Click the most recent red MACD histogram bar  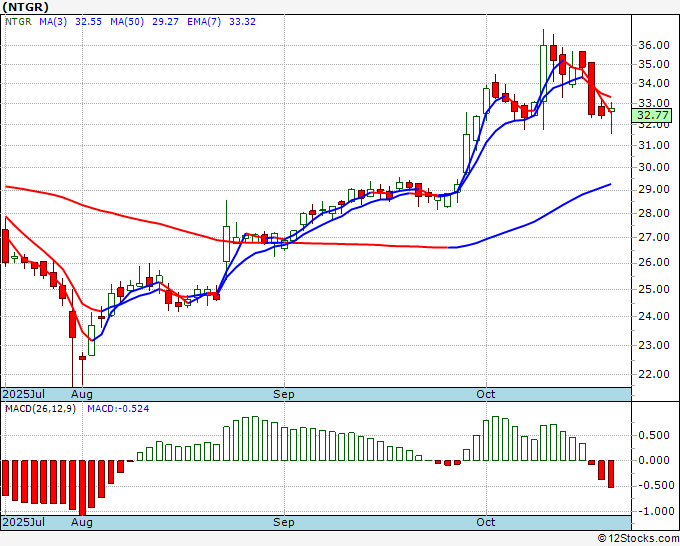[611, 474]
